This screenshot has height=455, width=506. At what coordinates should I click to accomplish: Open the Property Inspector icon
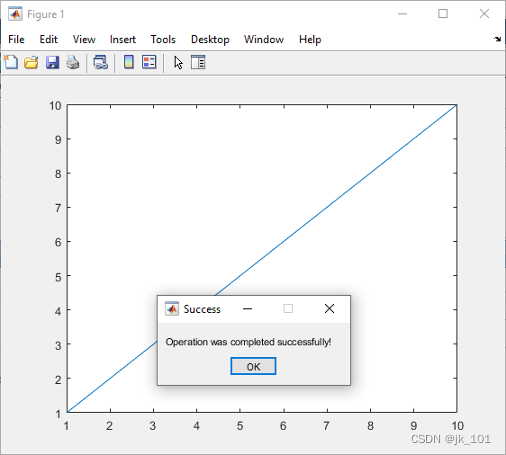coord(198,62)
